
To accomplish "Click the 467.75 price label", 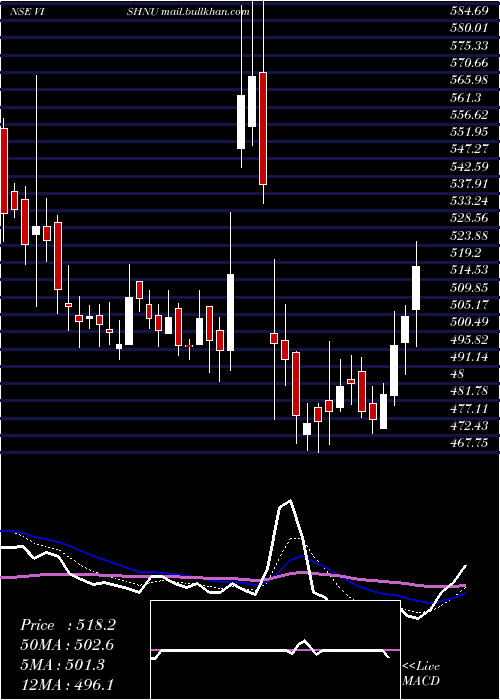I will (x=468, y=443).
